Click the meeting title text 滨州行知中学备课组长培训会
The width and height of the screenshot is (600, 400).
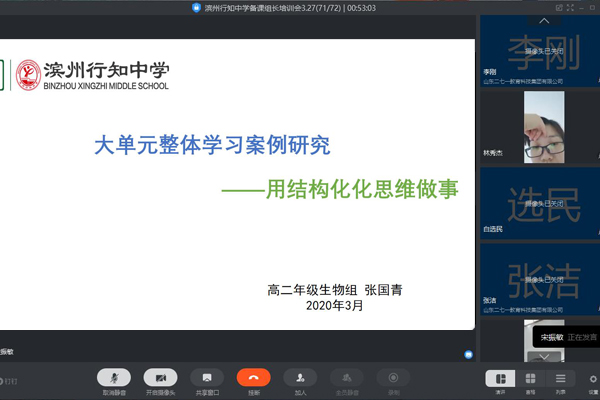[253, 8]
